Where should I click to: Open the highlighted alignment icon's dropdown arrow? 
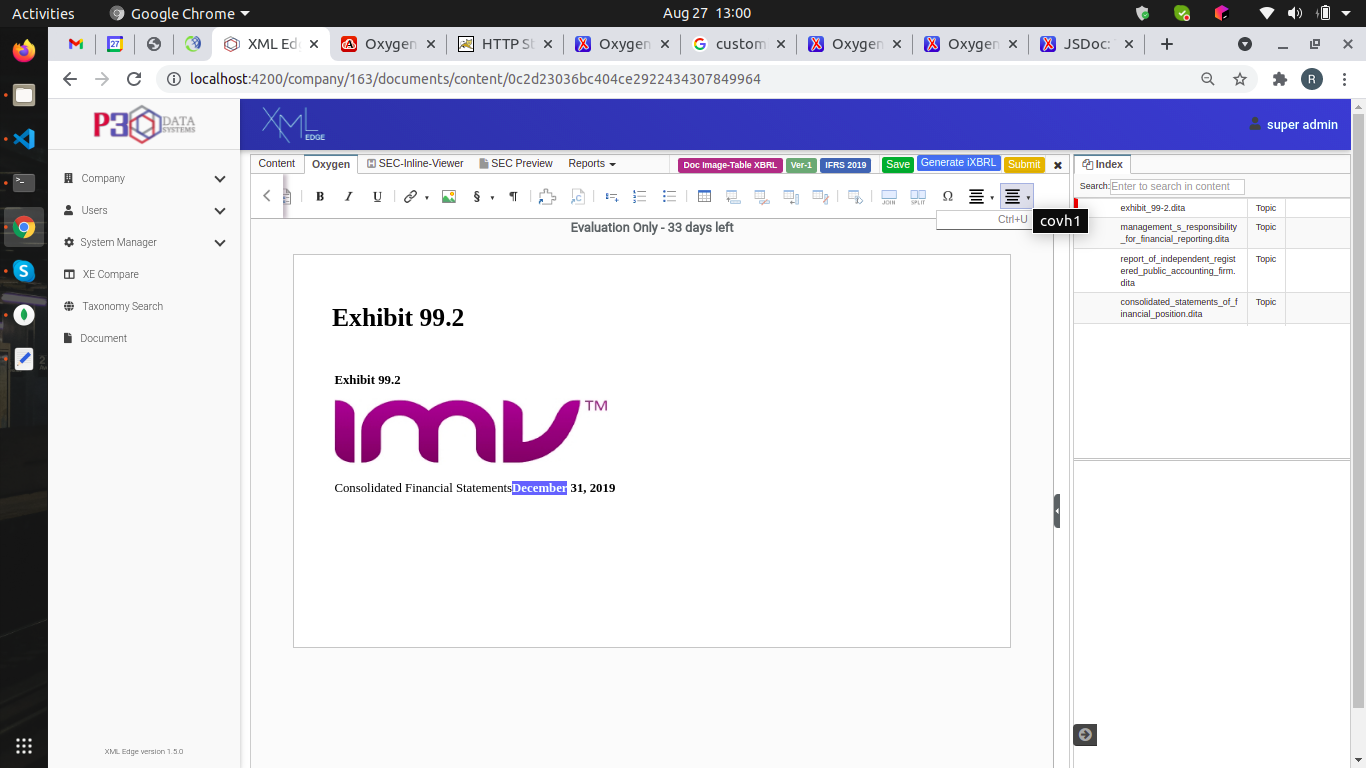(x=1028, y=198)
